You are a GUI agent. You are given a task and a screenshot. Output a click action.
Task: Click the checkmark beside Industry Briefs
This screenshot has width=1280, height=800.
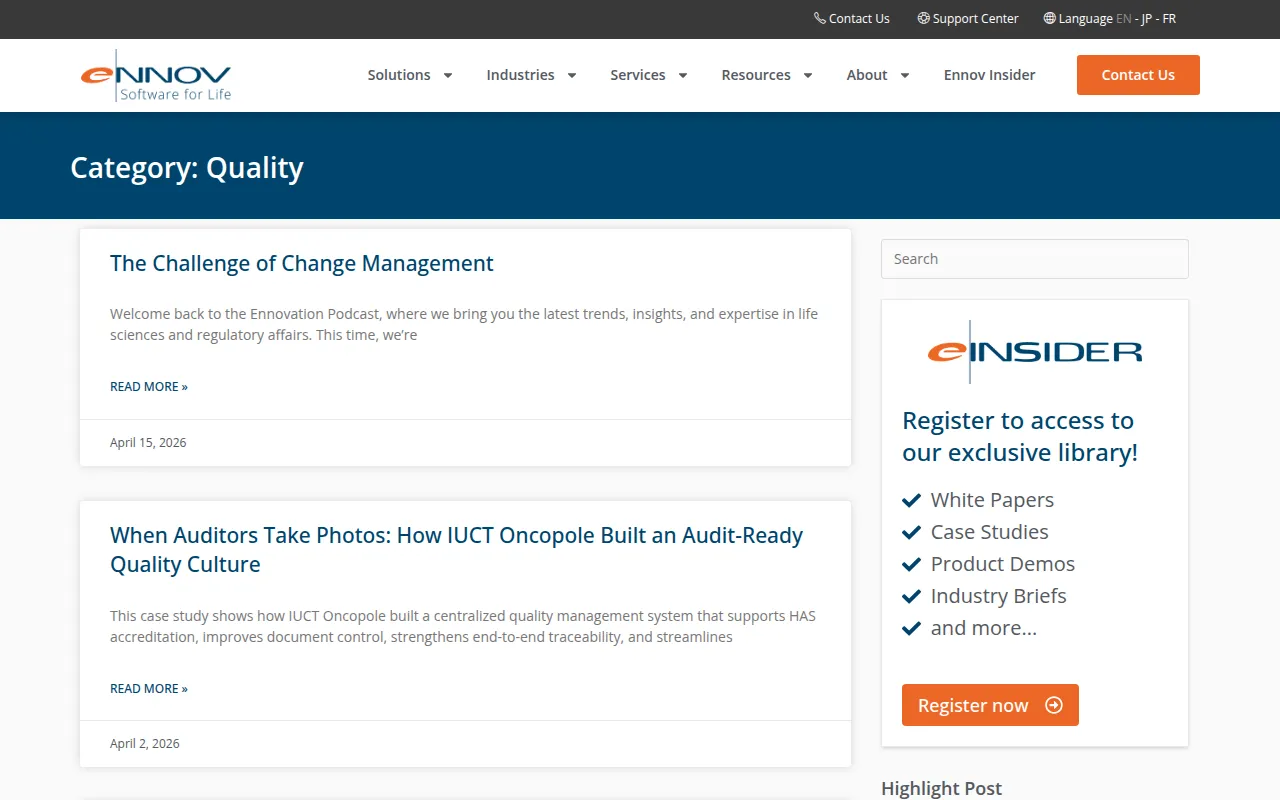point(911,596)
